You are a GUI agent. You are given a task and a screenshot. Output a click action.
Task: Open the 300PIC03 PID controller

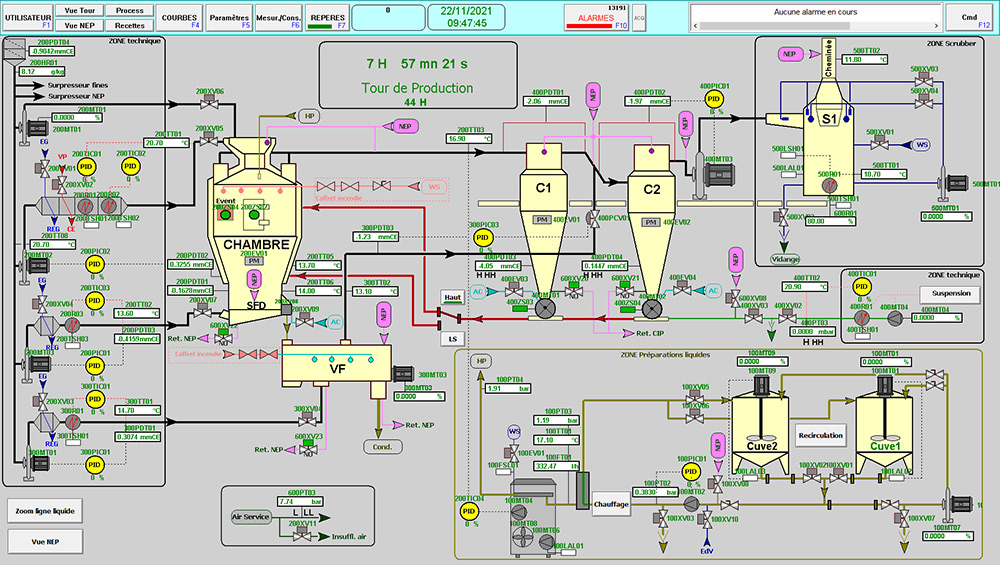[482, 238]
